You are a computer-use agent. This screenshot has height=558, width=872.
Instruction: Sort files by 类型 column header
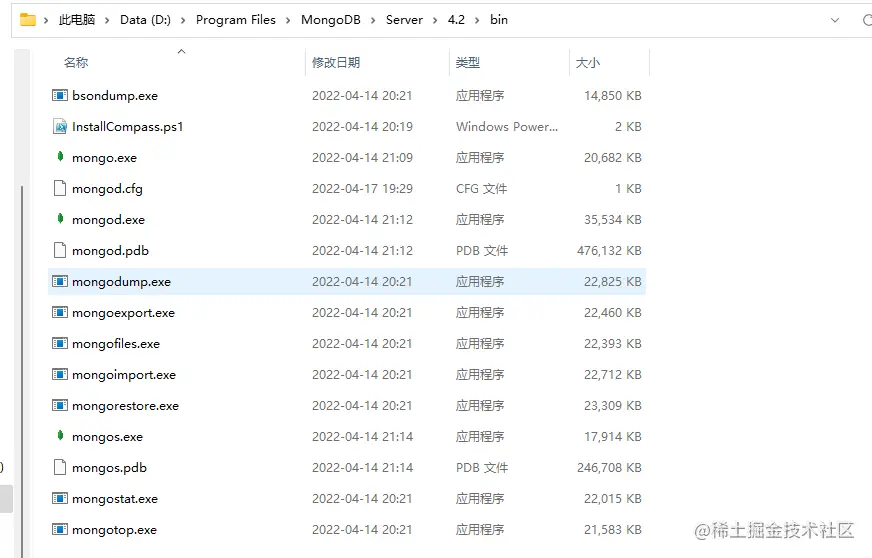467,62
